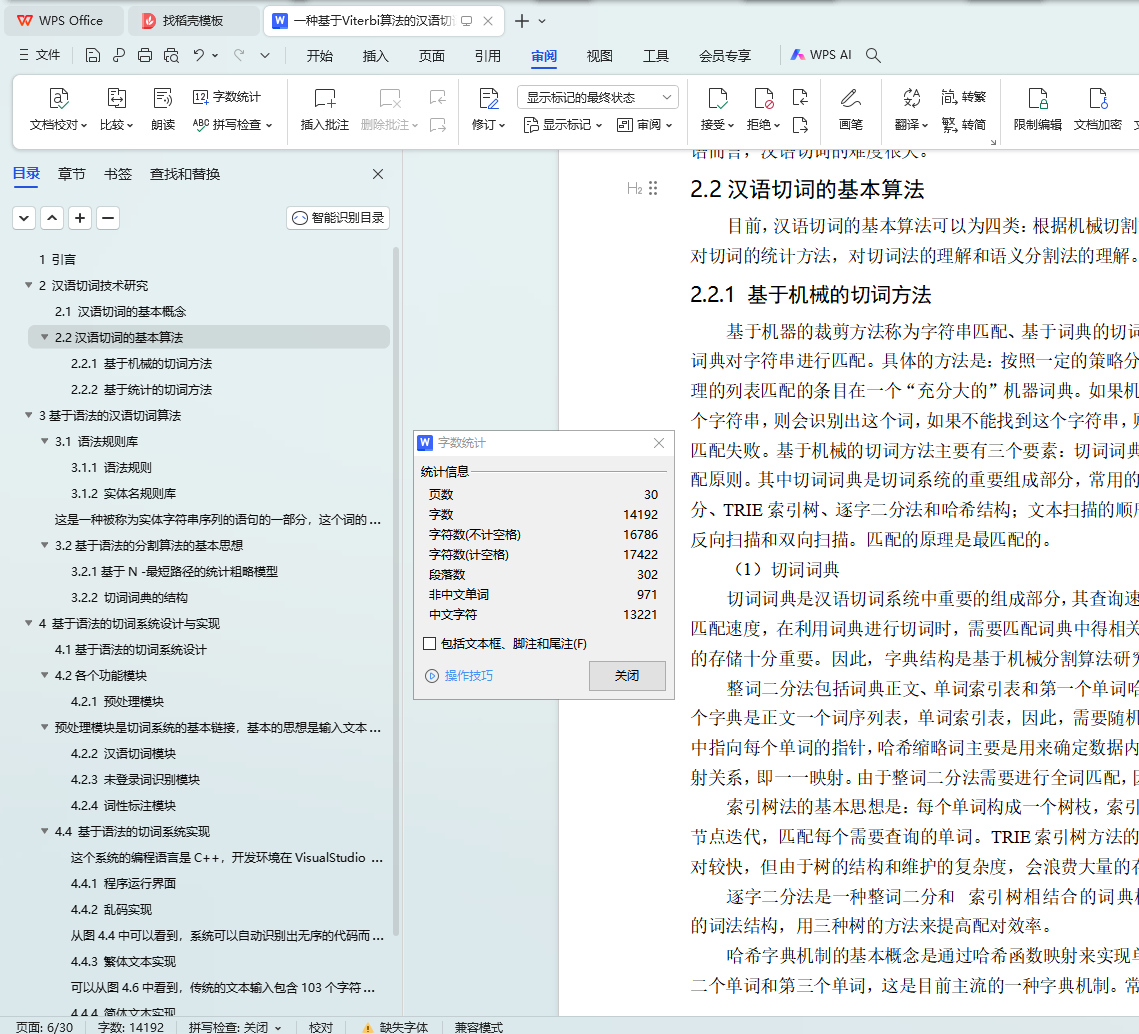Screen dimensions: 1139x1034
Task: Click the Smart Recognize TOC (智能识别目录) button
Action: pyautogui.click(x=338, y=218)
